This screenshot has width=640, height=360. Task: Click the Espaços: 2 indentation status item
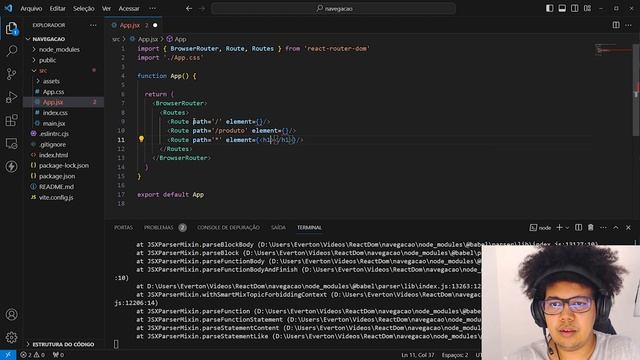[x=455, y=355]
